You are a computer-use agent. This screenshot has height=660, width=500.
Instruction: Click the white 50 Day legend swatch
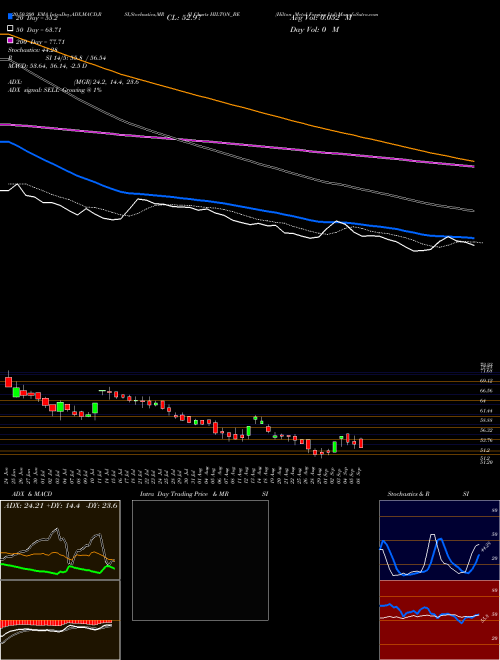(11, 29)
